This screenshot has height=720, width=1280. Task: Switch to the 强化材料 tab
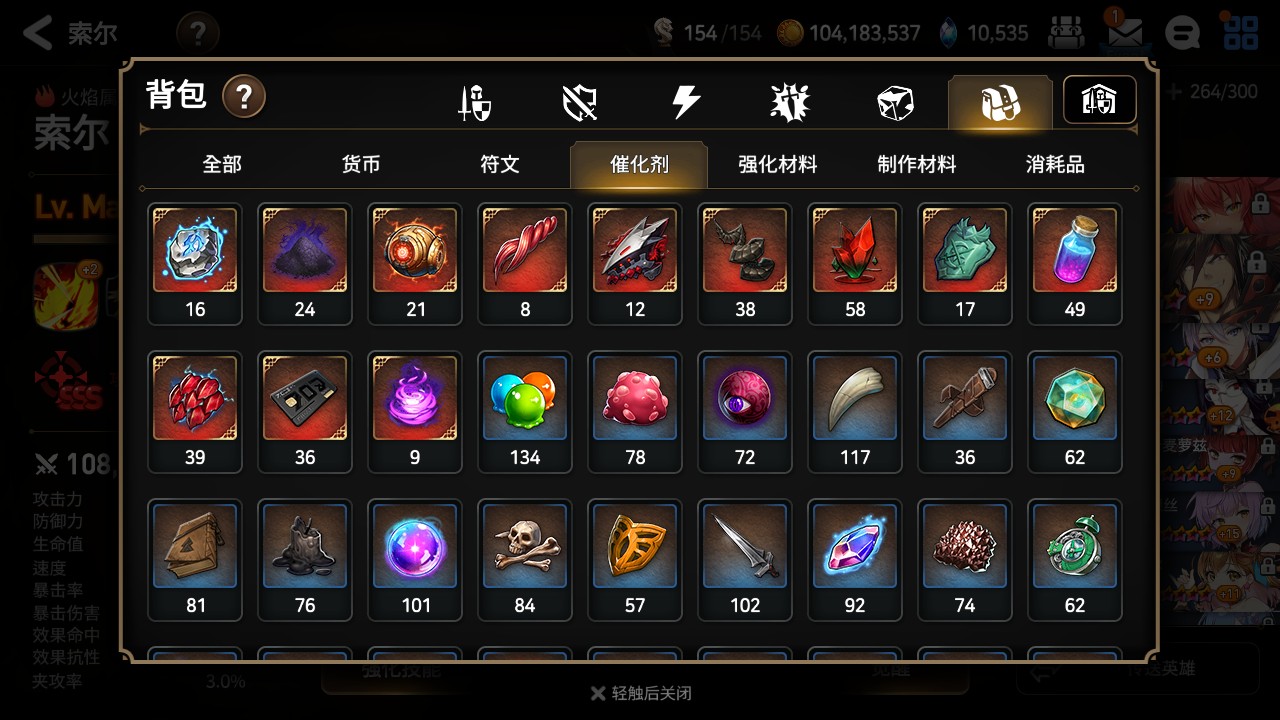pyautogui.click(x=778, y=164)
